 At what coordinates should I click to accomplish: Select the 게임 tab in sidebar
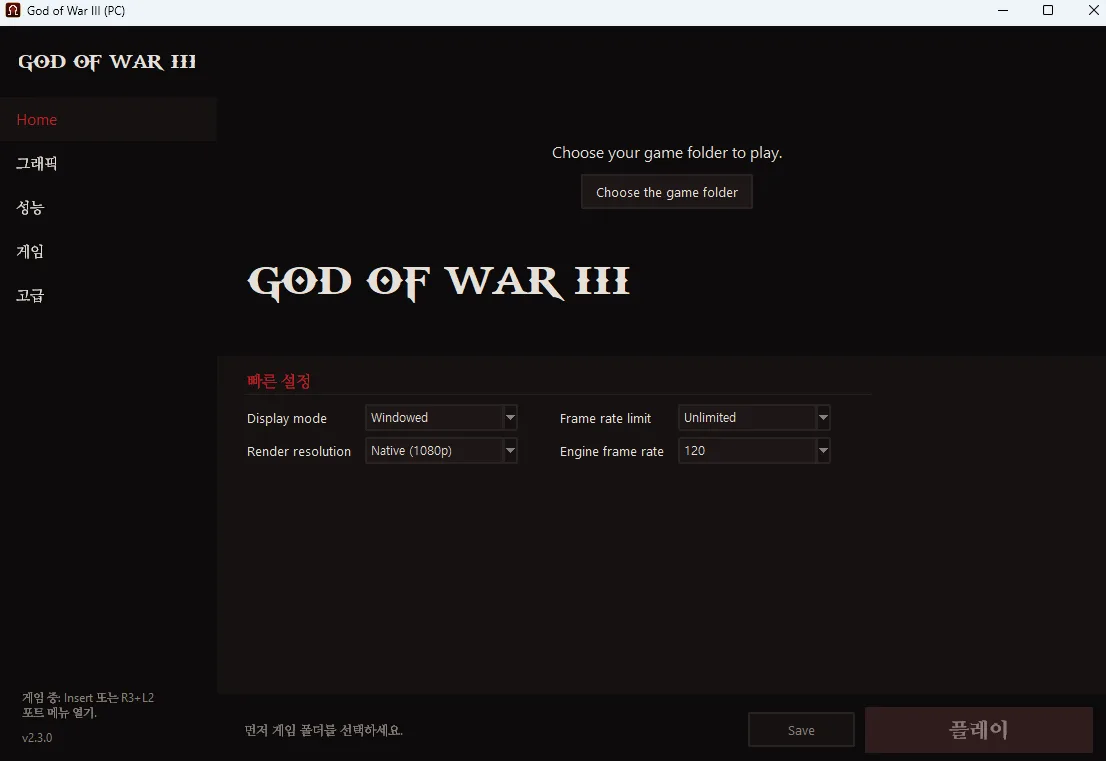(108, 251)
